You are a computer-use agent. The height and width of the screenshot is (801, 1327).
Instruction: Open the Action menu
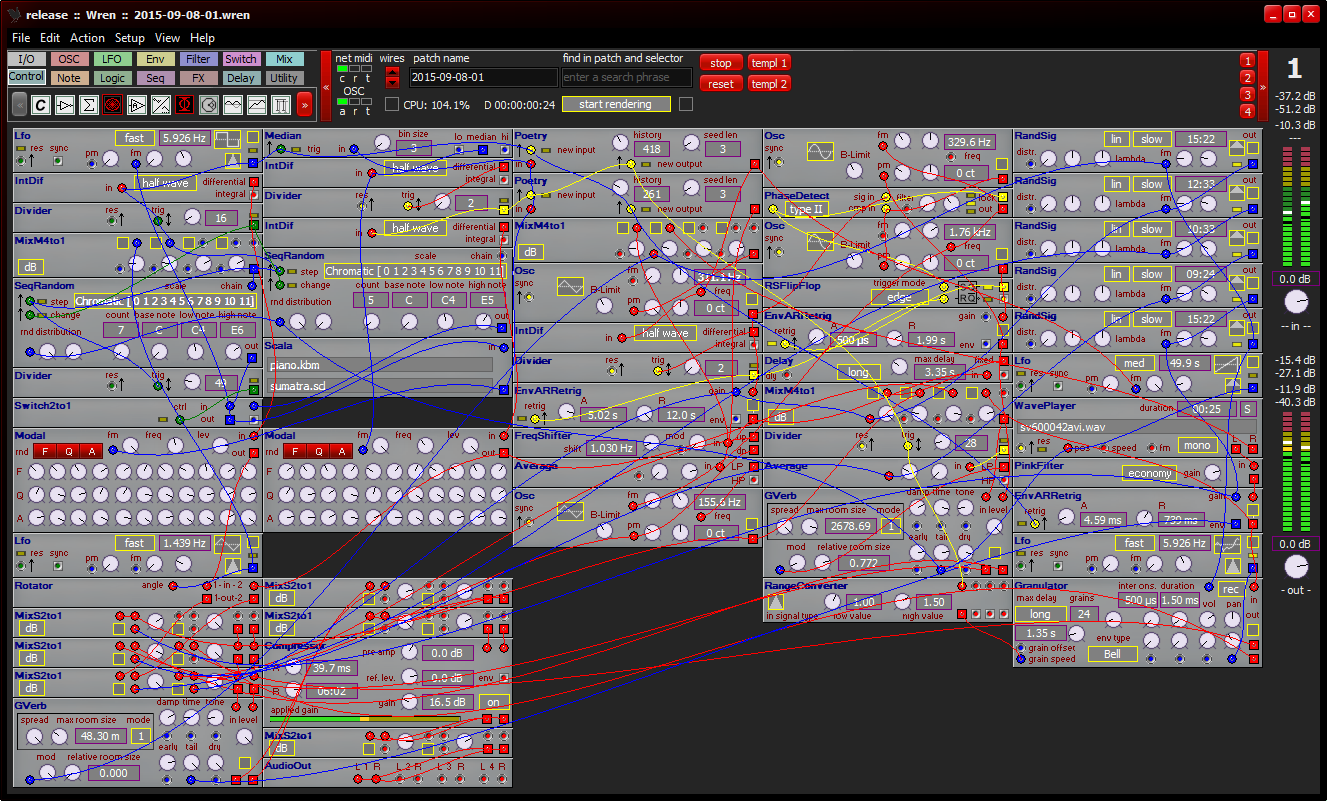tap(87, 37)
